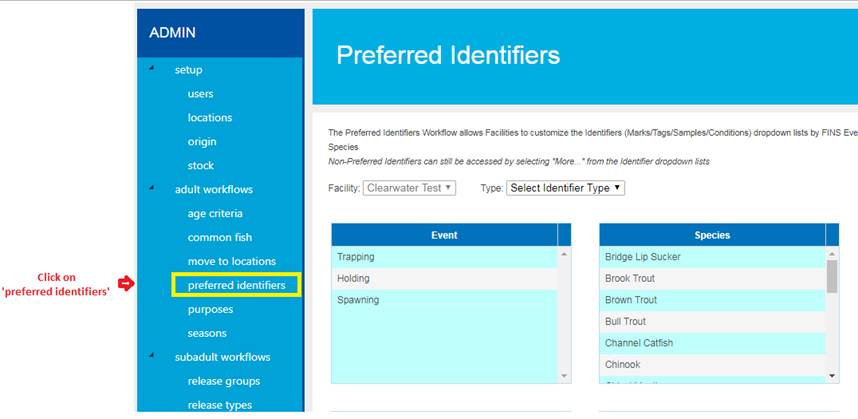
Task: Select move to locations
Action: 231,262
